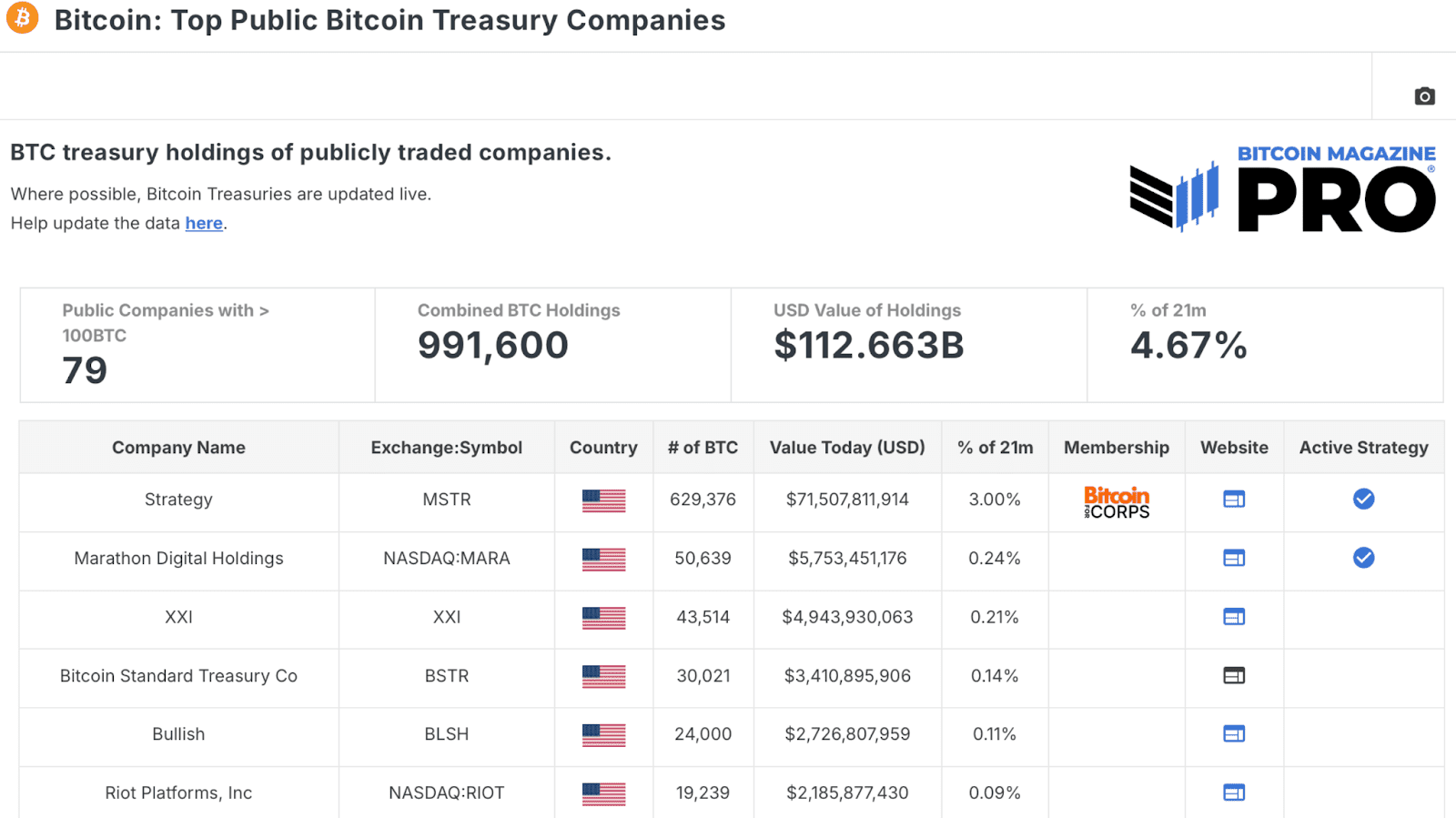Open Bitcoin Standard Treasury Co website icon
This screenshot has height=818, width=1456.
coord(1234,675)
